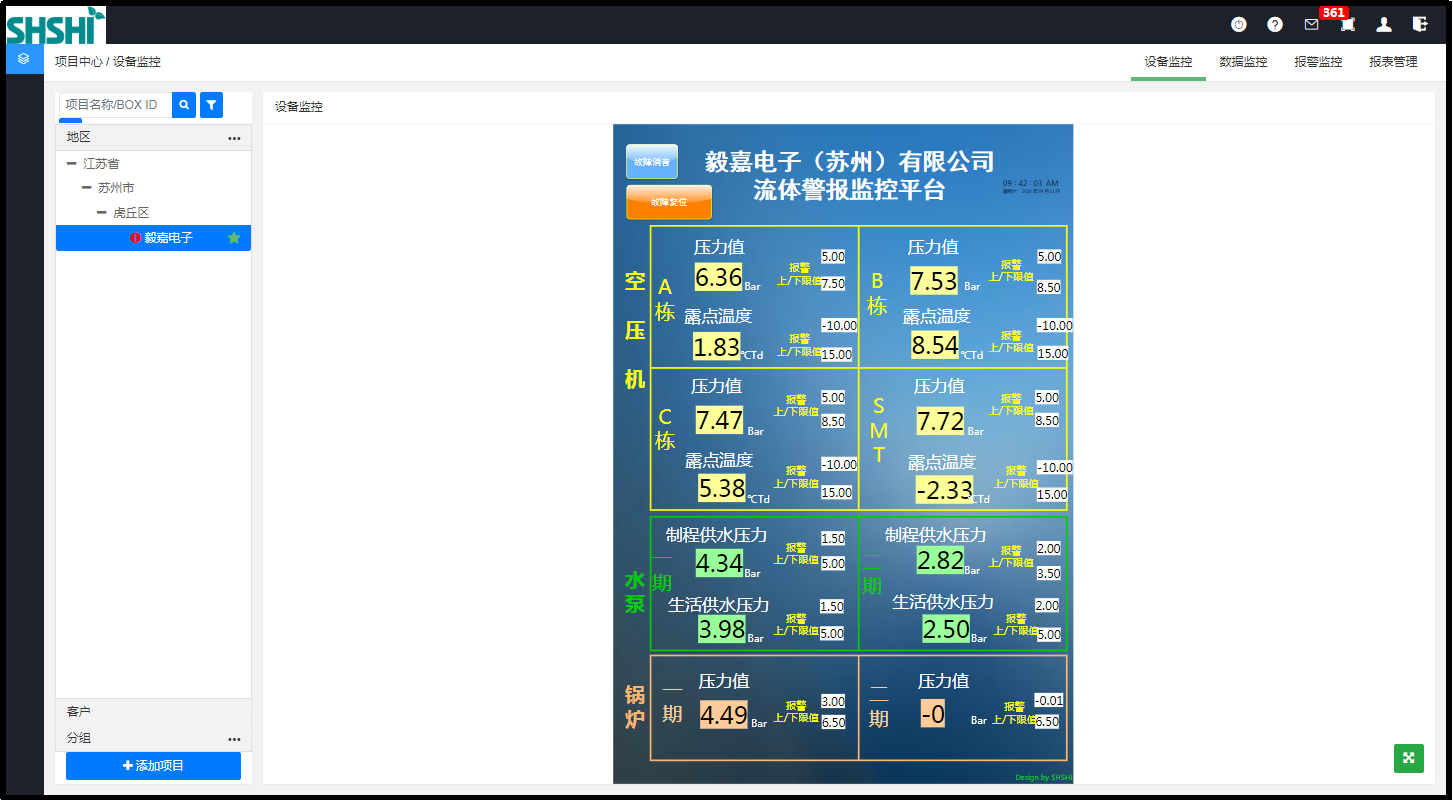The image size is (1453, 800).
Task: Toggle the green favorite star on 毅嘉电子
Action: (234, 238)
